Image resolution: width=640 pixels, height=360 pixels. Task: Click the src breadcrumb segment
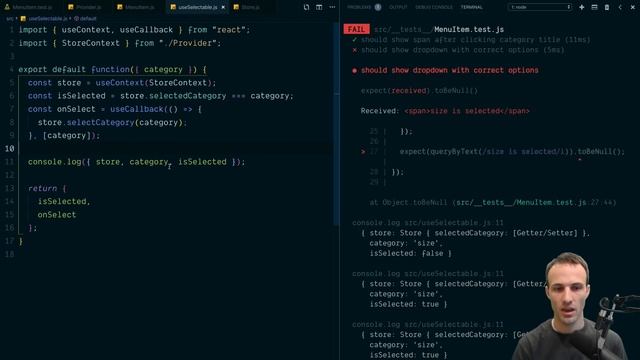point(10,19)
